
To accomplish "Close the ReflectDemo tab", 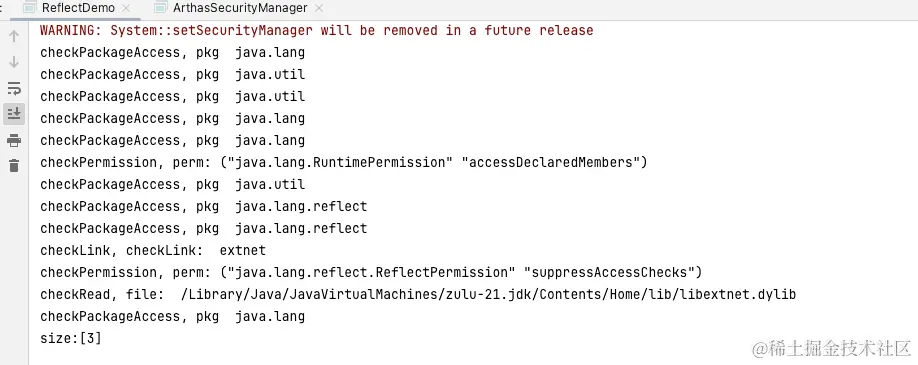I will pyautogui.click(x=126, y=9).
